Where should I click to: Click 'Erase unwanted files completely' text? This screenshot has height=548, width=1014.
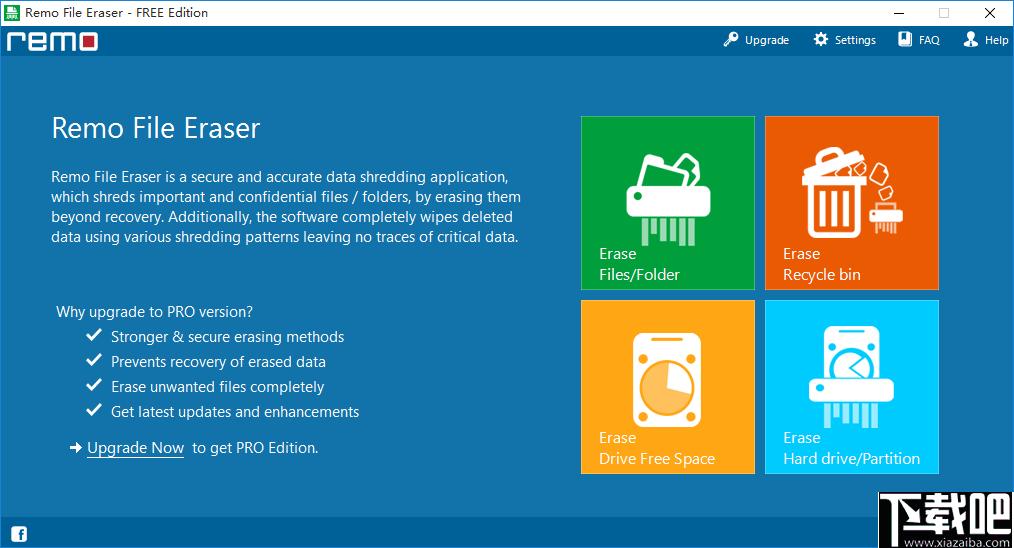[x=217, y=387]
